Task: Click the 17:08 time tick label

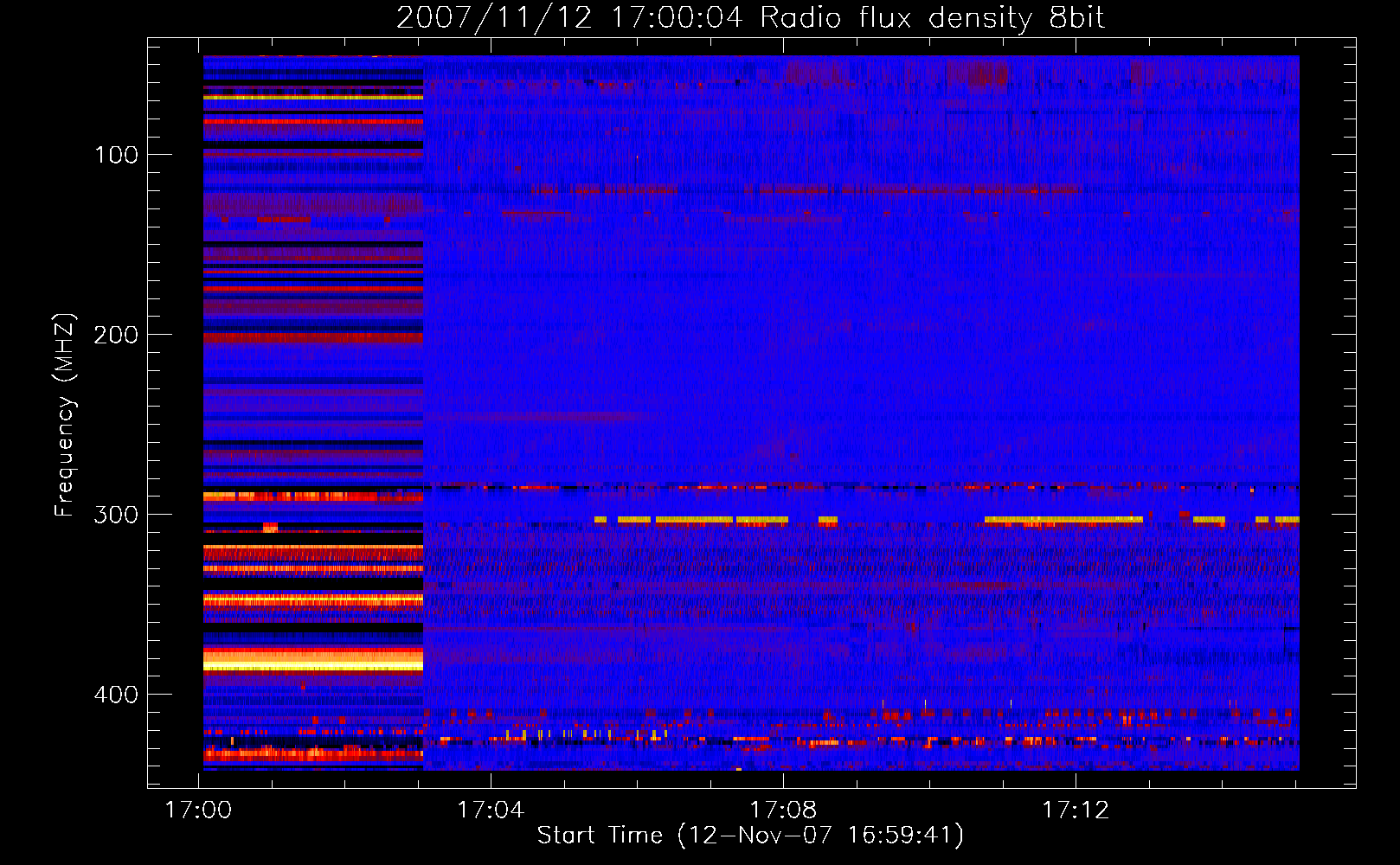Action: pos(783,810)
